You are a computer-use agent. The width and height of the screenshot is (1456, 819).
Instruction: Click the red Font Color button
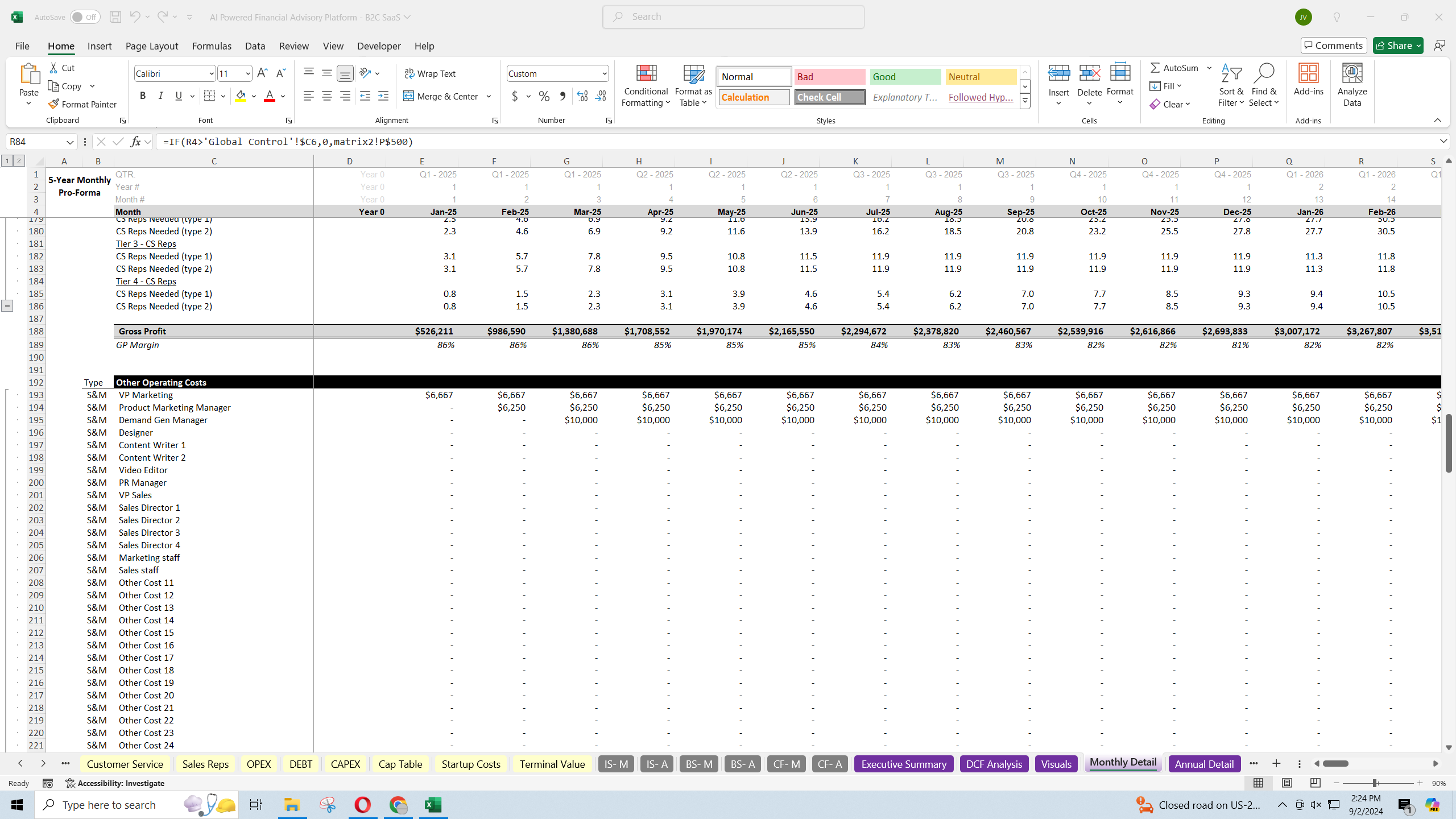[270, 96]
